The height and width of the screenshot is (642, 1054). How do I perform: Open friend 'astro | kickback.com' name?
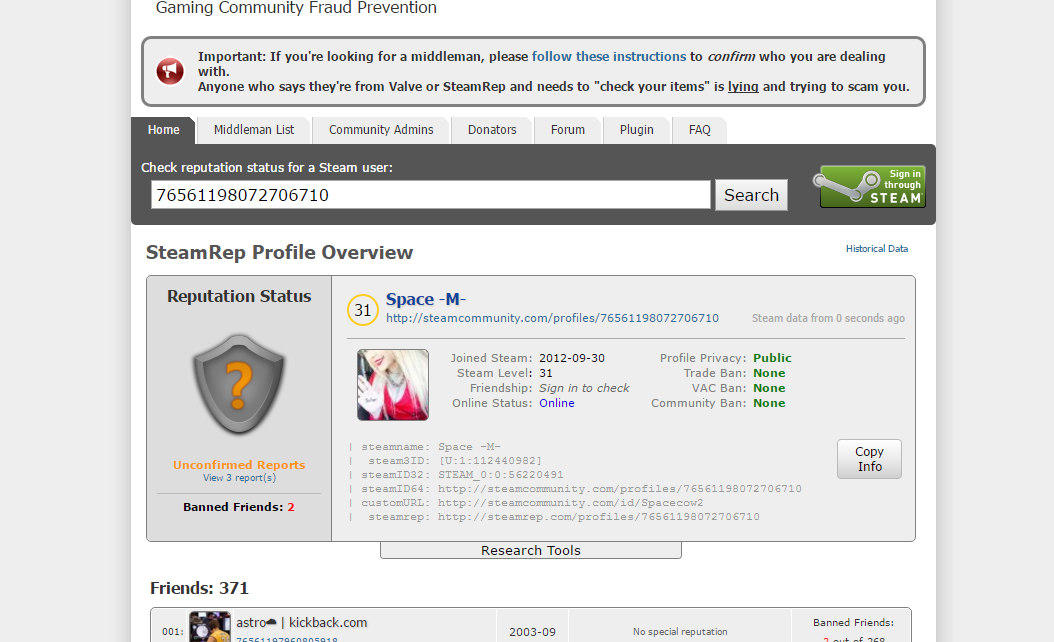[x=302, y=623]
